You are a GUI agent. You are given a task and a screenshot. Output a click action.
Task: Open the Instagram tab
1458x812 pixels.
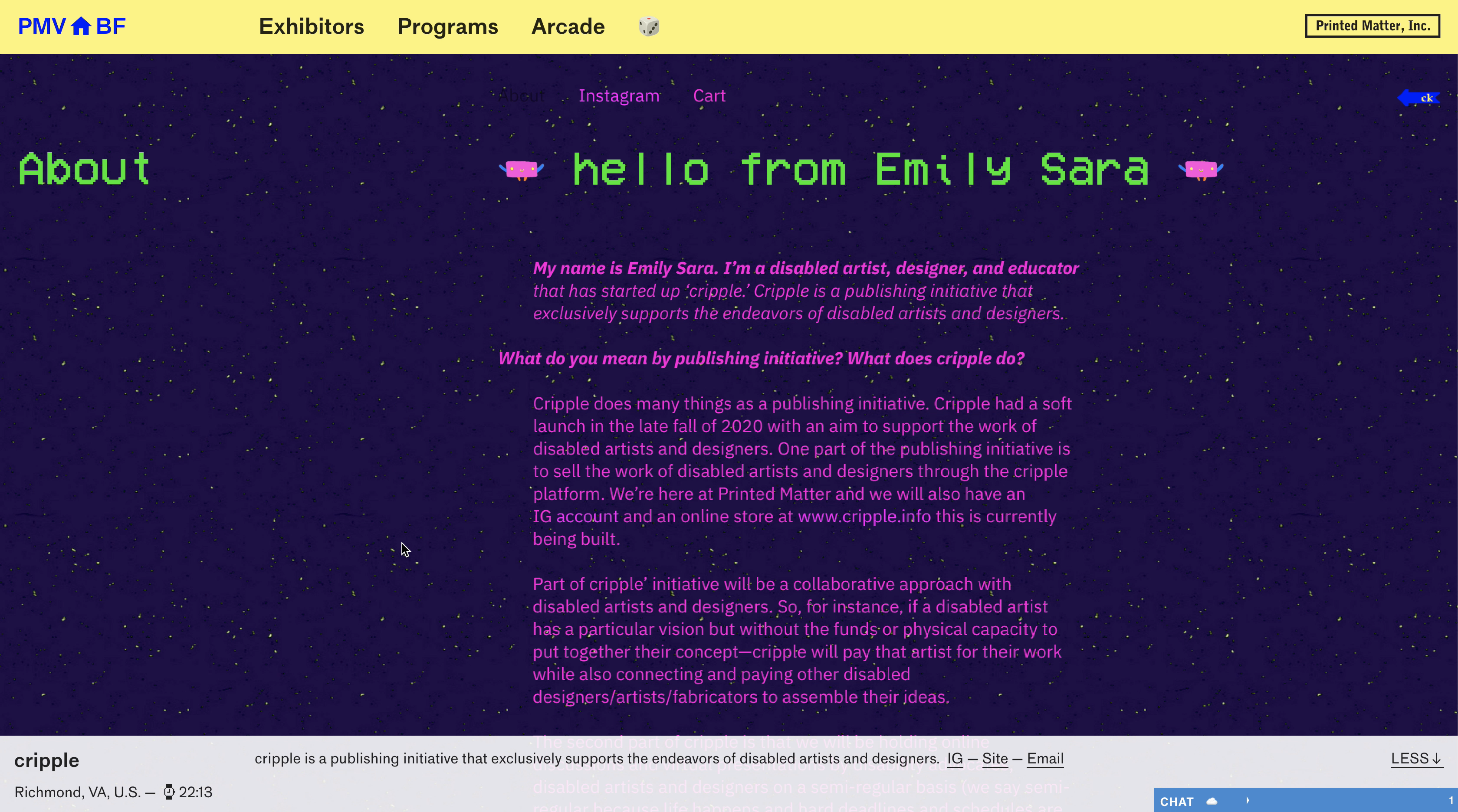pyautogui.click(x=619, y=95)
